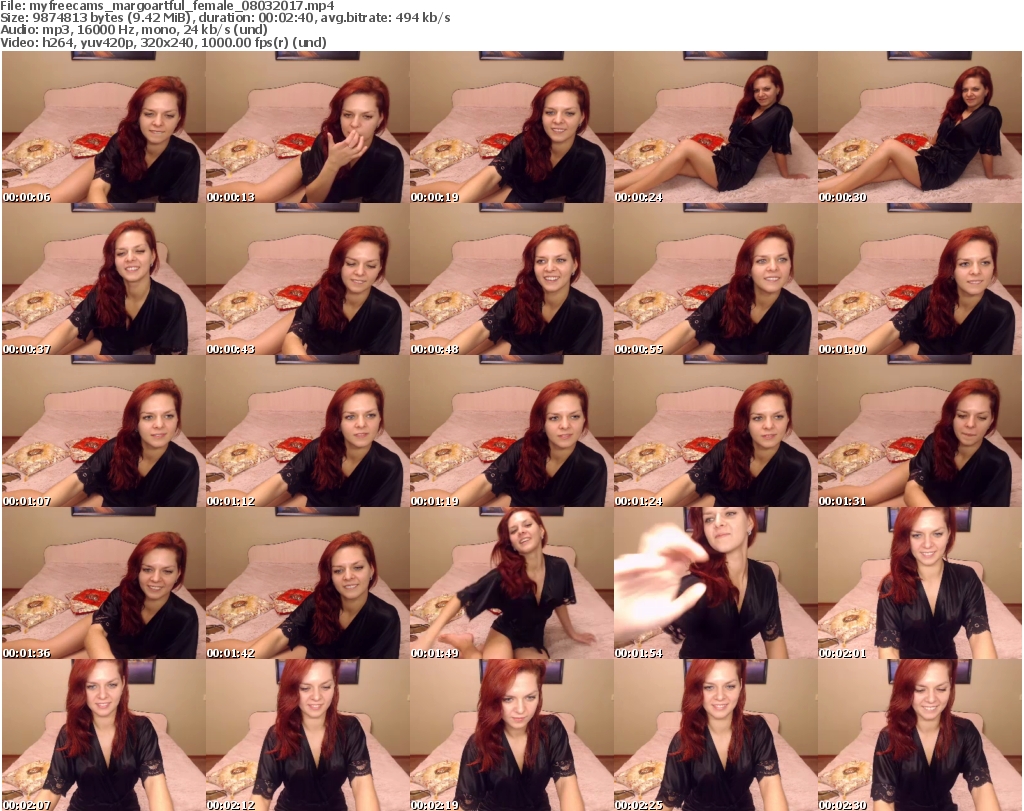Choose the frame labeled 00:02:19
Viewport: 1024px width, 811px height.
coord(511,735)
